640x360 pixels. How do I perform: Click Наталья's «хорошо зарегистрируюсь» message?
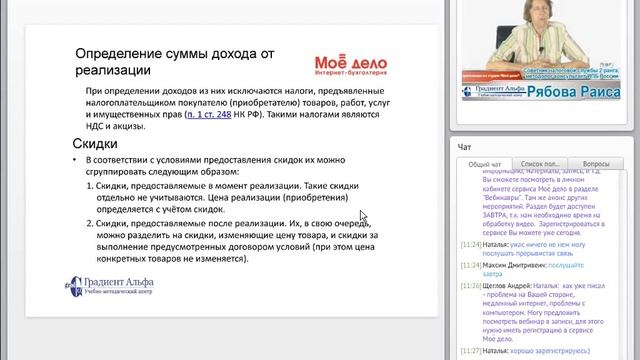[x=525, y=351]
